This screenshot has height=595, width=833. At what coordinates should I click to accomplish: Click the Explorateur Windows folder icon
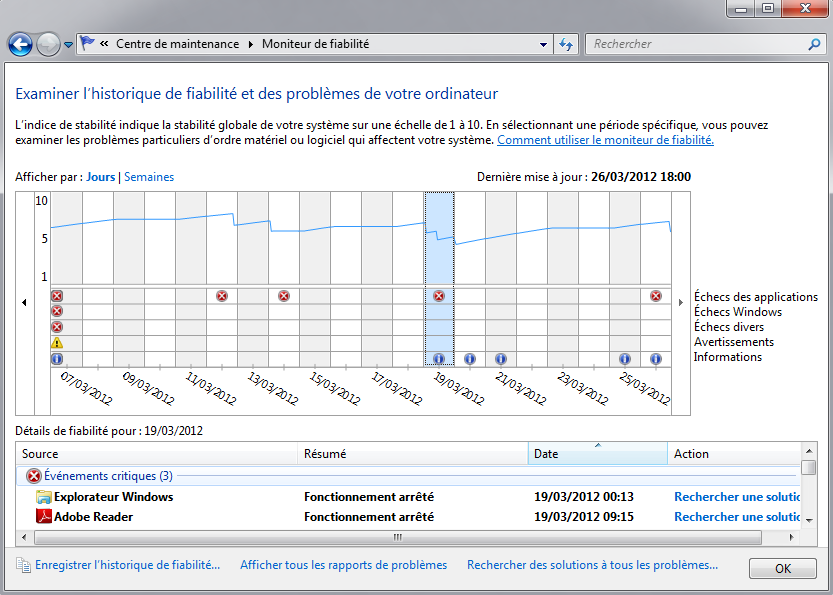44,497
